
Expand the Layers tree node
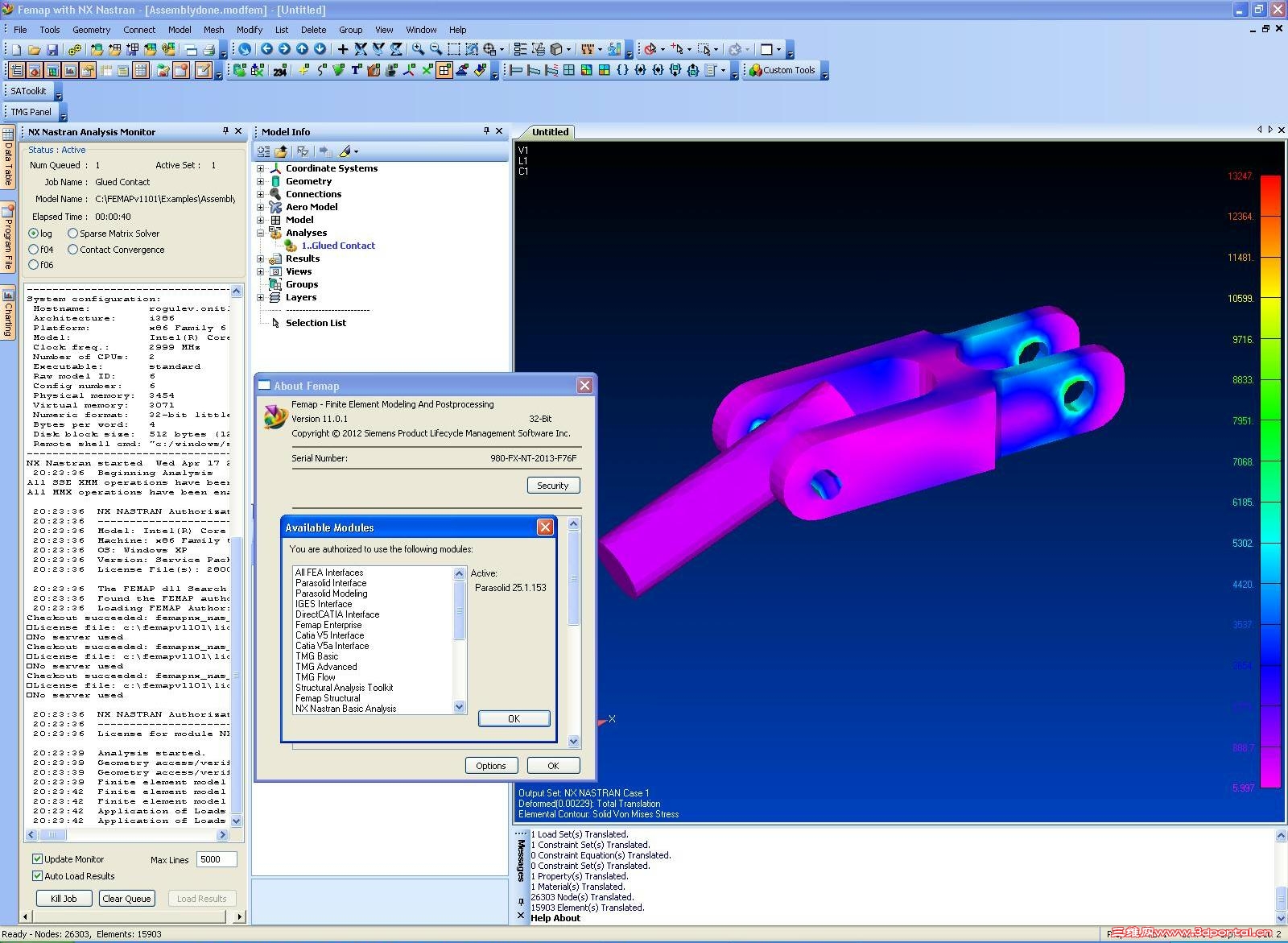coord(260,298)
